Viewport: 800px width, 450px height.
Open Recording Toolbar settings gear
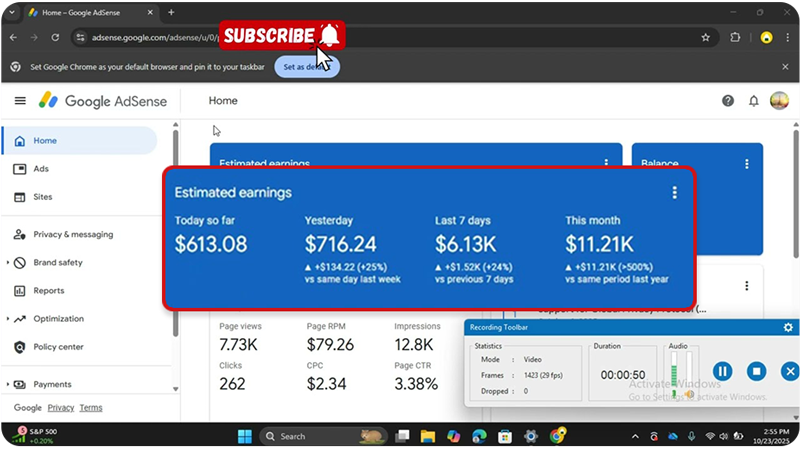click(x=788, y=327)
